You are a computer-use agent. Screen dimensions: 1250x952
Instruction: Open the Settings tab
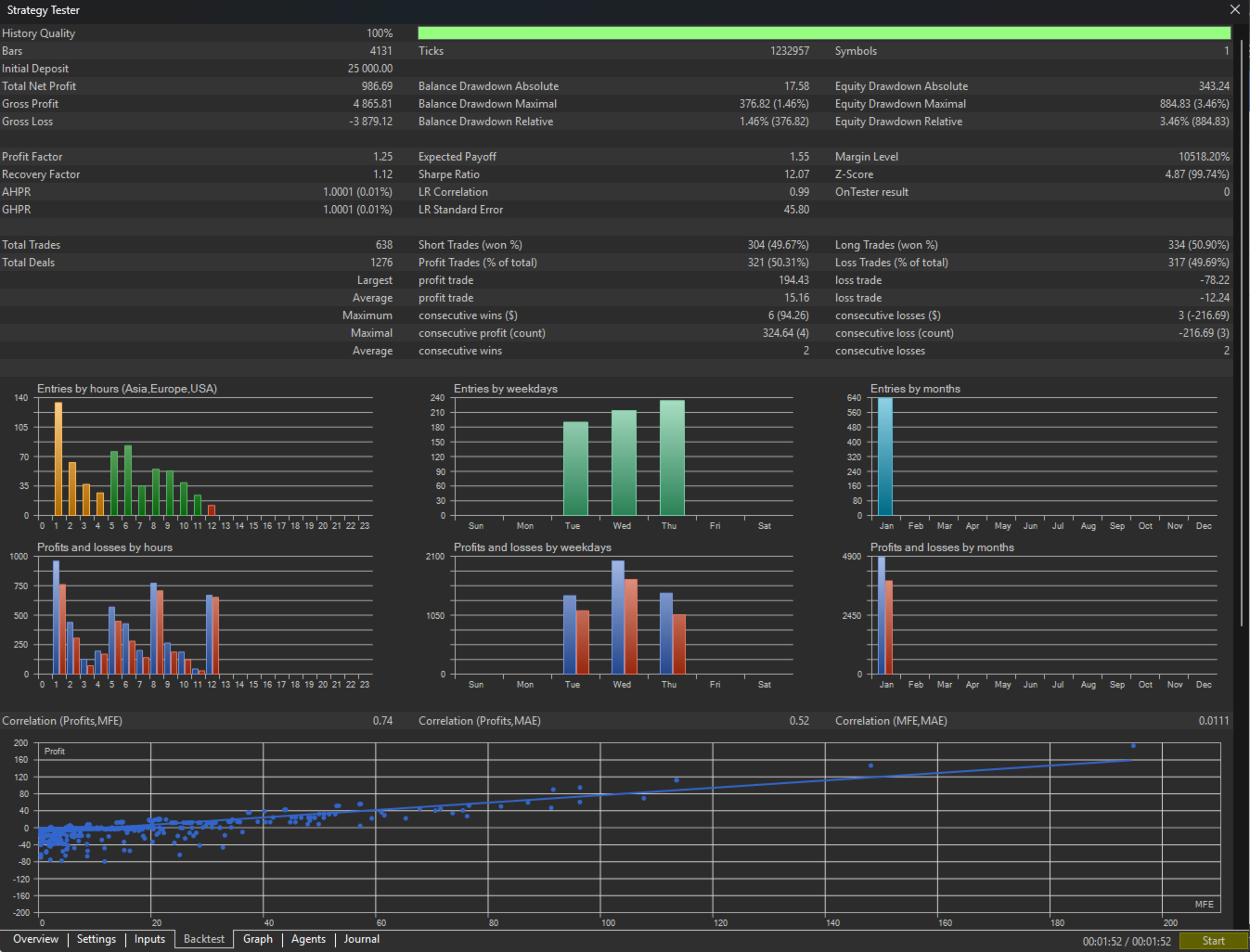coord(97,939)
